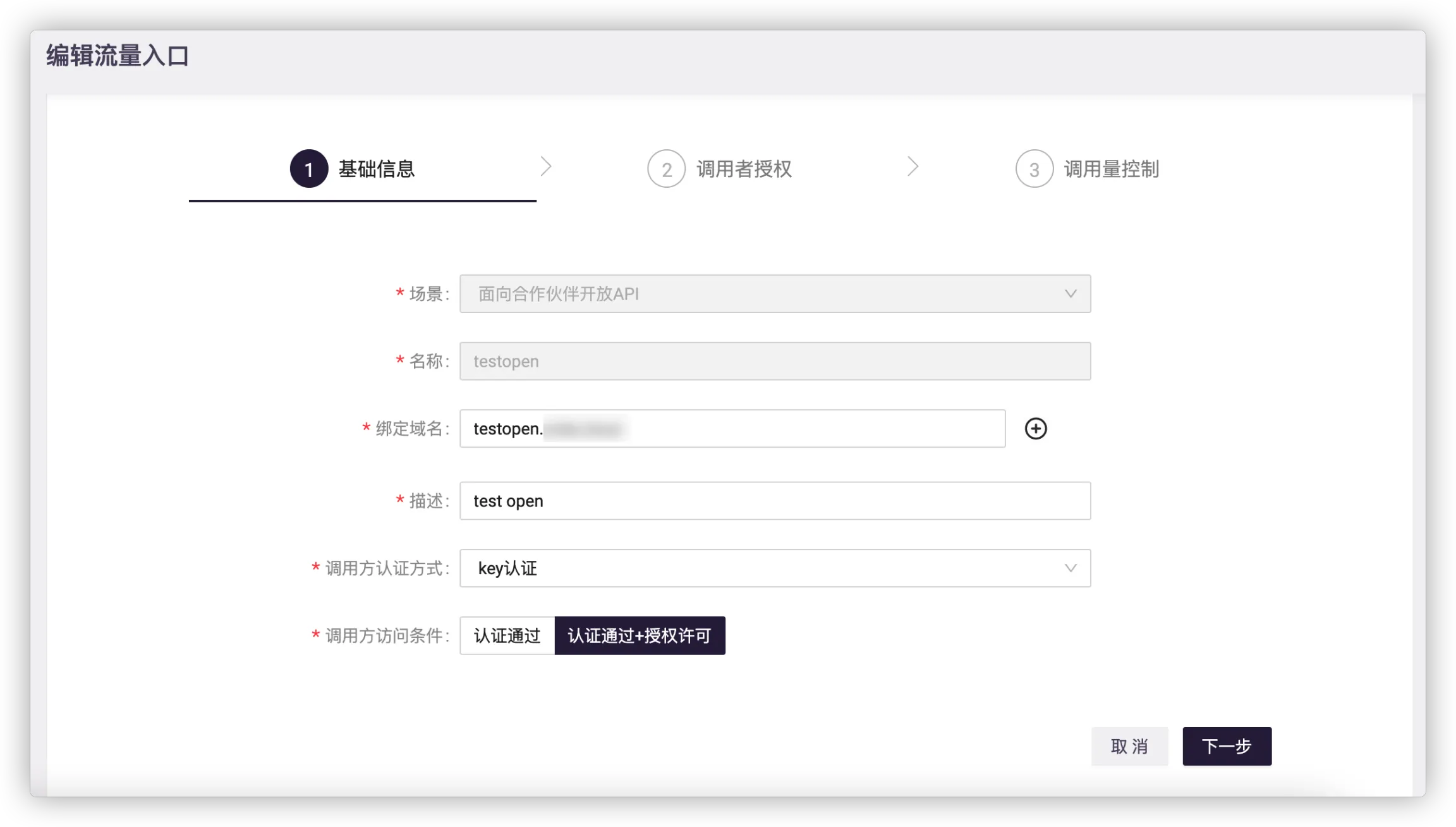Click arrow between steps 1 and 2
The image size is (1456, 827).
pyautogui.click(x=546, y=167)
